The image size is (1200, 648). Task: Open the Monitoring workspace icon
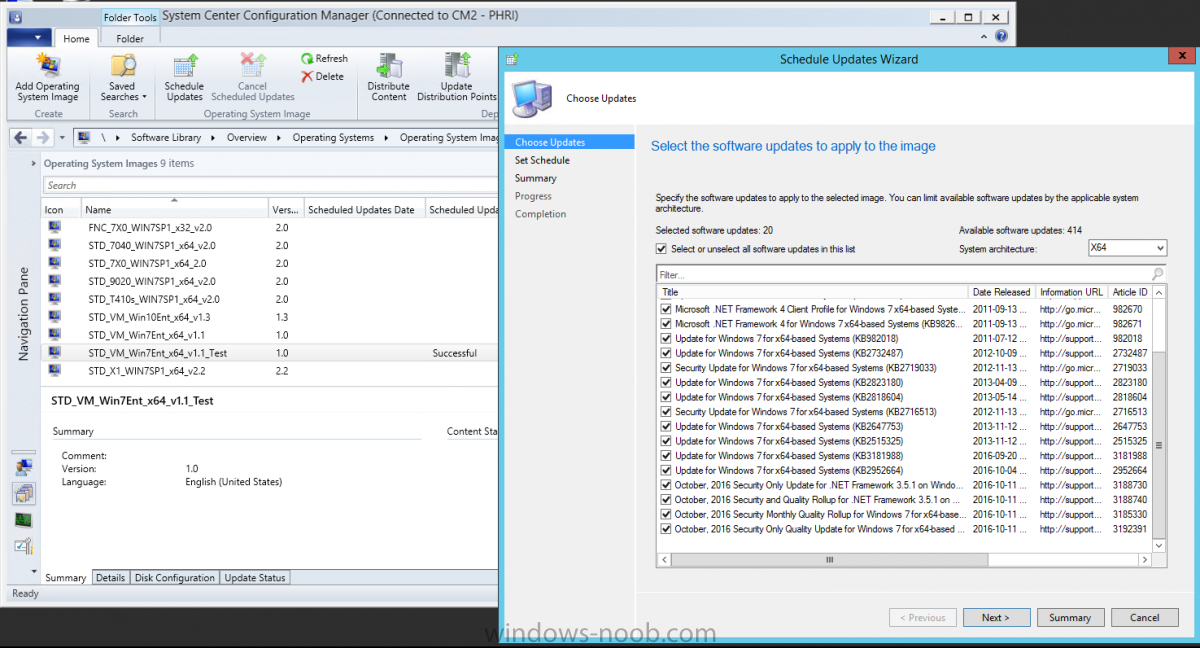[24, 520]
